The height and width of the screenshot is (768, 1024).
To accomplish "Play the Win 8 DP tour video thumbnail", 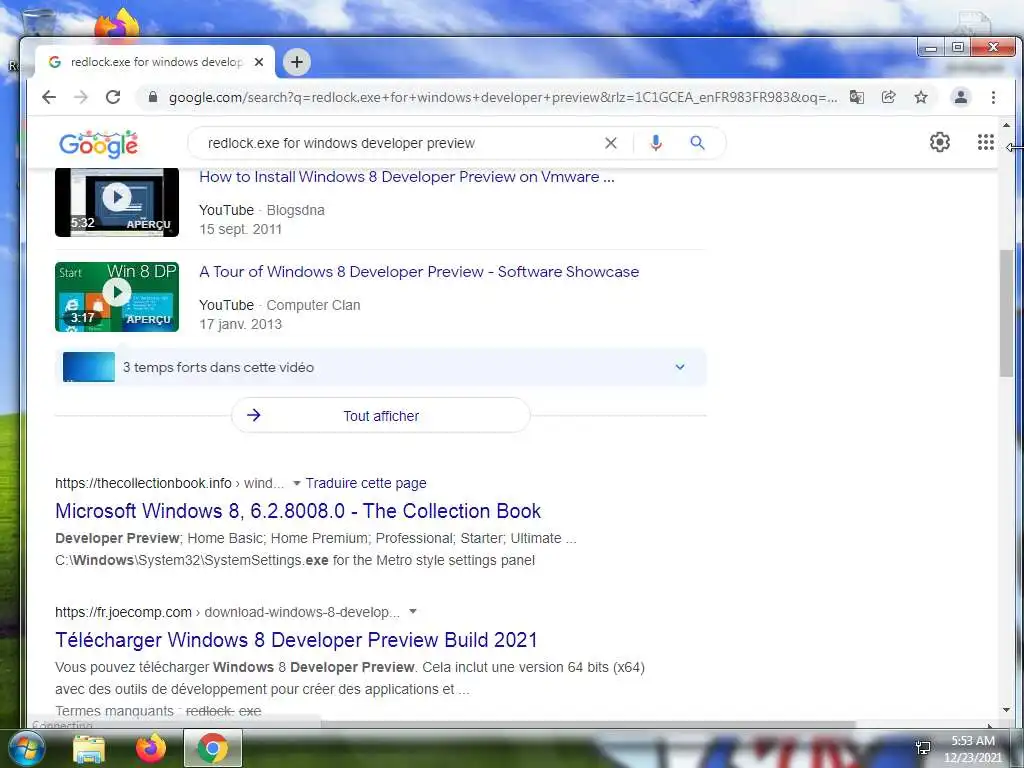I will point(117,297).
